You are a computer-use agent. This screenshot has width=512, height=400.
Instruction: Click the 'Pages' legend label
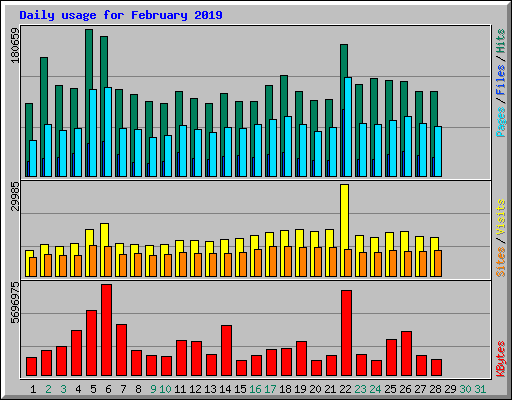501,122
